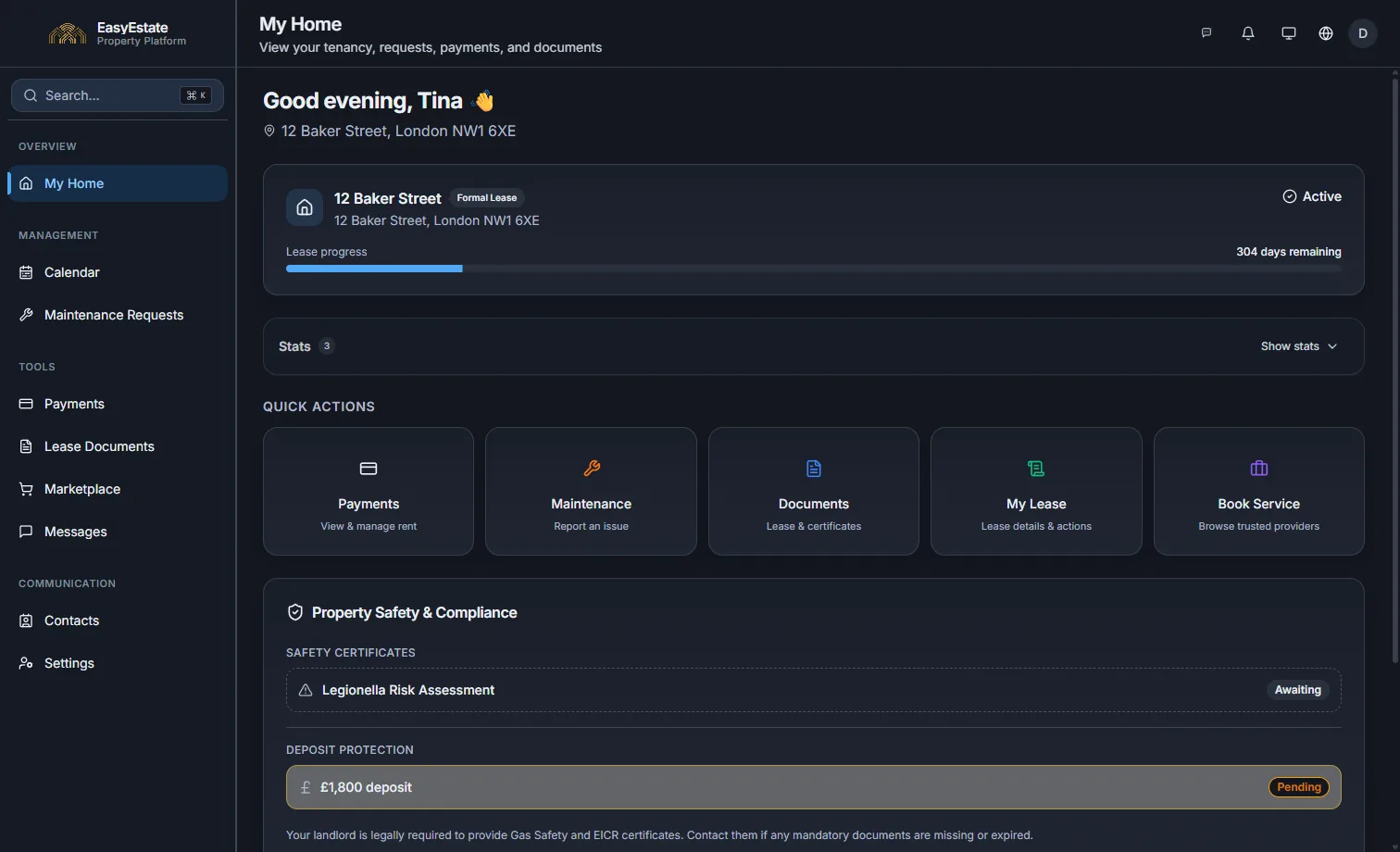Open the My Lease quick action card

(x=1036, y=491)
